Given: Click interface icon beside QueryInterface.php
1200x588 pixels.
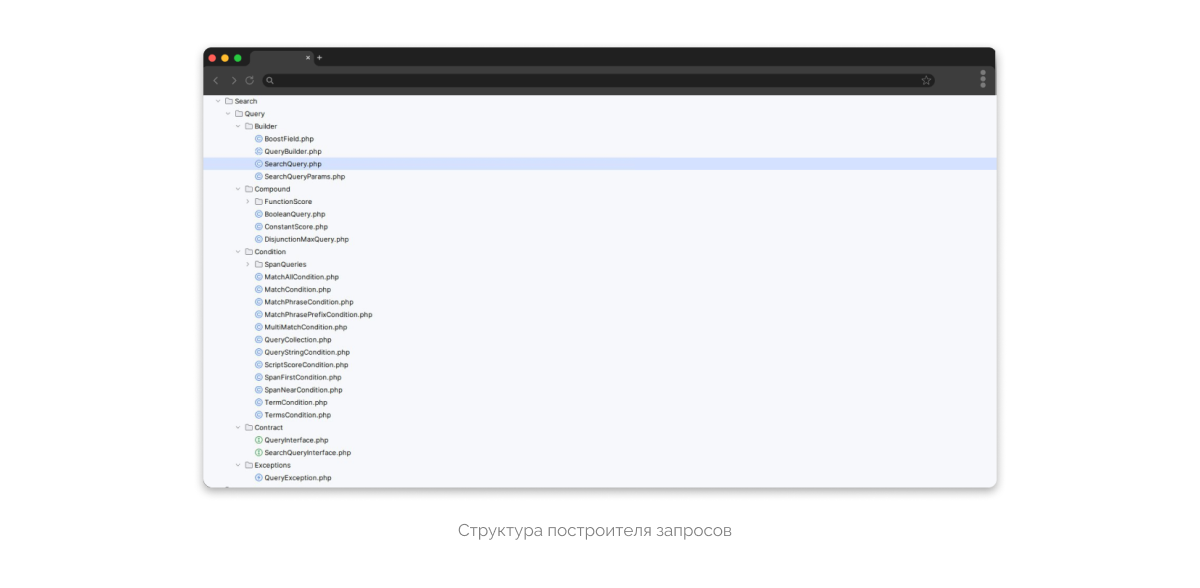Looking at the screenshot, I should 259,440.
